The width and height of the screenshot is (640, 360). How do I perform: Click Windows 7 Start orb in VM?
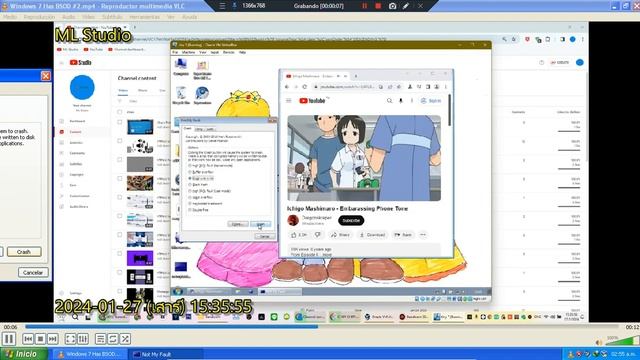point(178,291)
